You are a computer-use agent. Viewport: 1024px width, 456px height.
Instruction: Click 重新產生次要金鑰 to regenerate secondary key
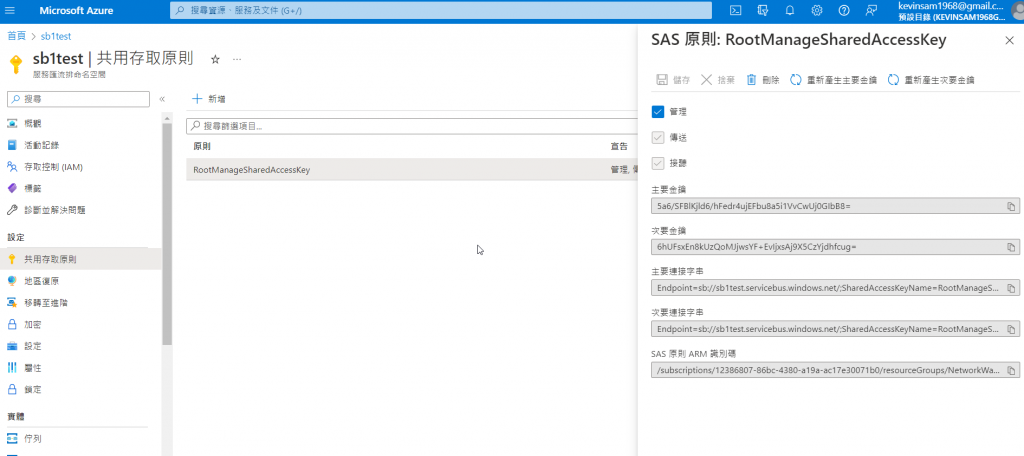point(931,80)
